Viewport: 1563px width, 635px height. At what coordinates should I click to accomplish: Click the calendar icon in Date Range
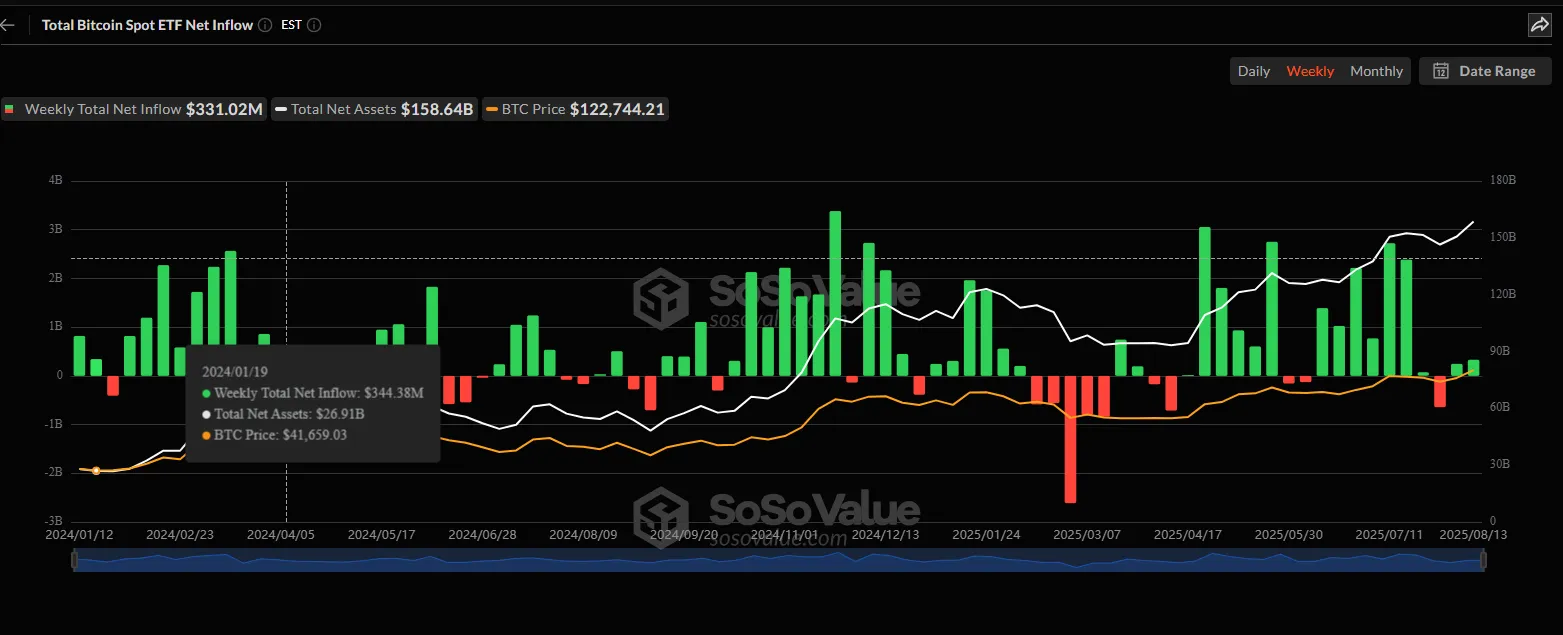pyautogui.click(x=1441, y=71)
